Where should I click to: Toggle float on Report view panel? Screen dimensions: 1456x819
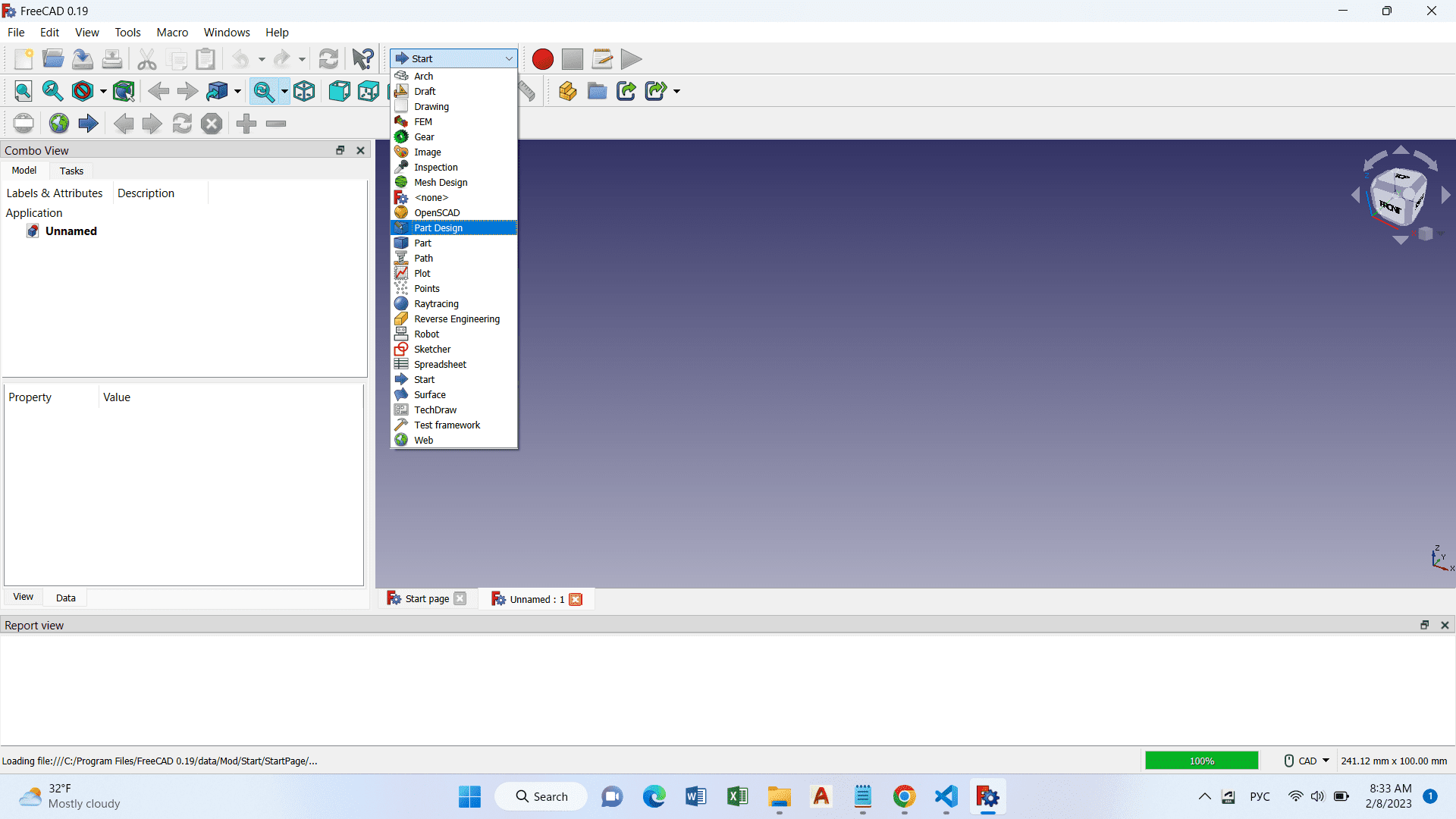1424,625
